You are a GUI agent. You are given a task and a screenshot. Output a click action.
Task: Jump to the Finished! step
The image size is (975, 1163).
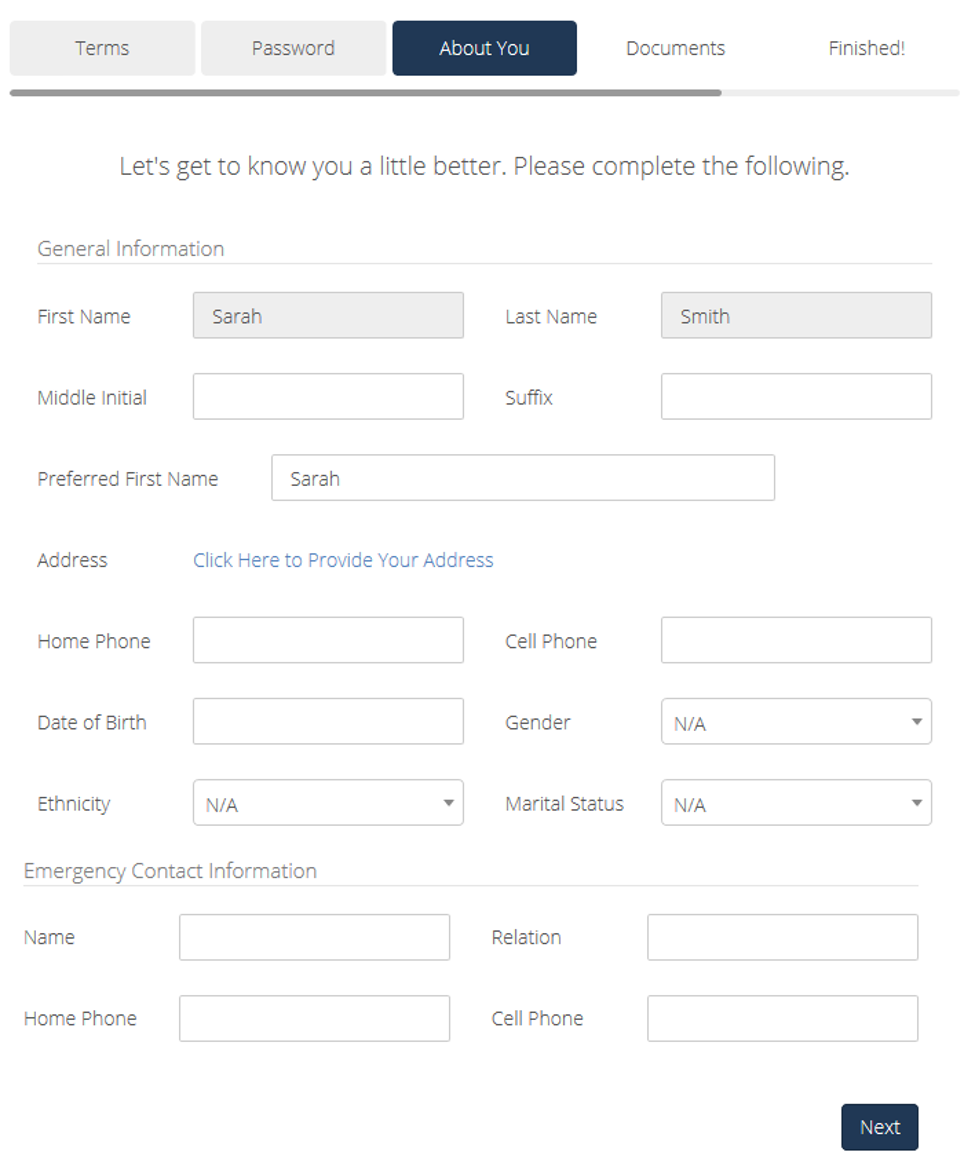(867, 48)
